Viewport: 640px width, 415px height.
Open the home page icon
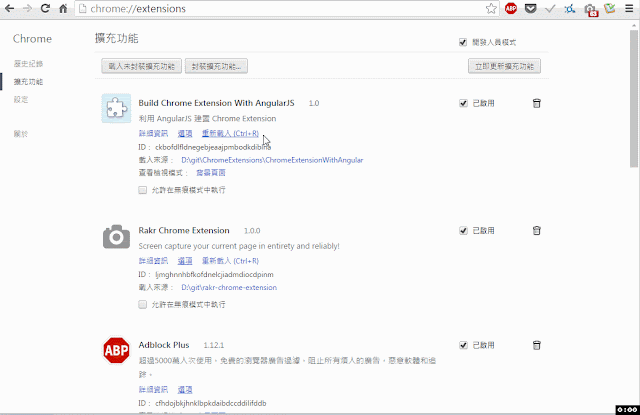click(63, 8)
